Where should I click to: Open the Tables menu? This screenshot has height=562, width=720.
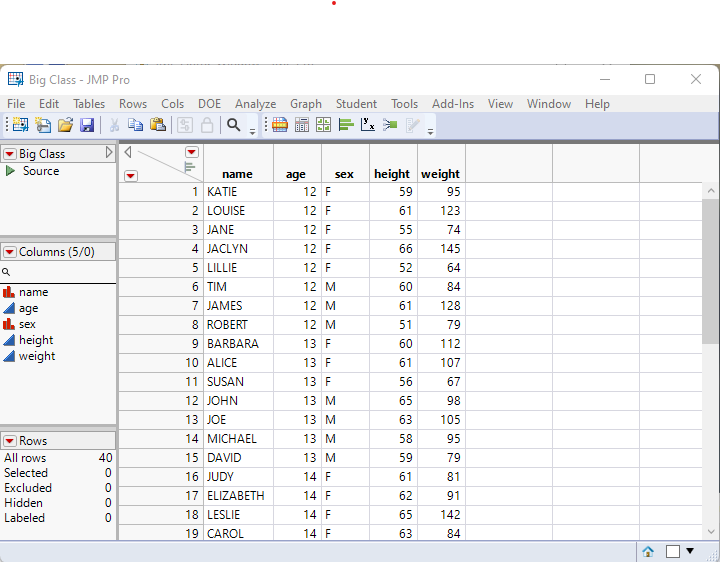coord(89,104)
